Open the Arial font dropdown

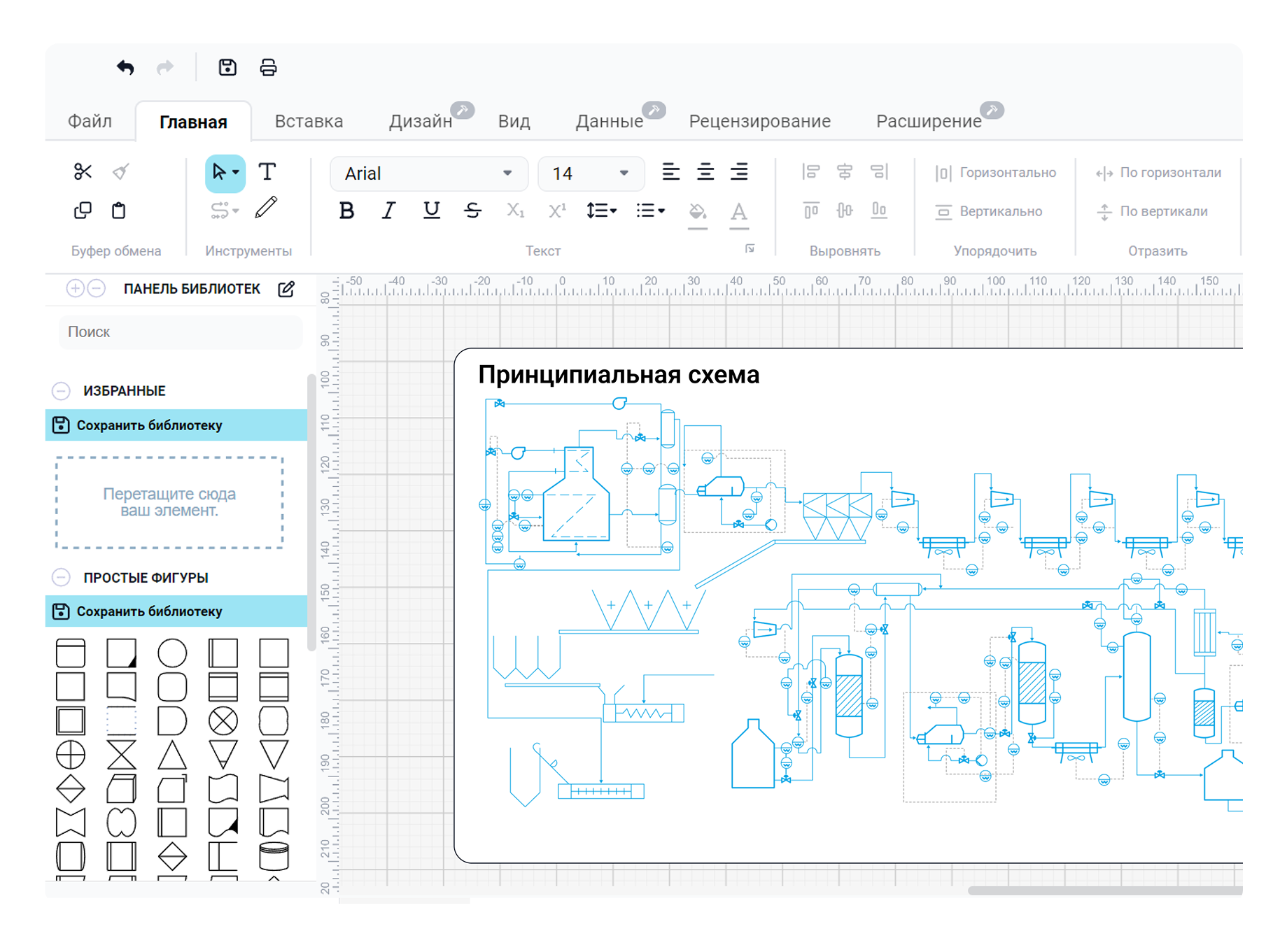click(428, 173)
